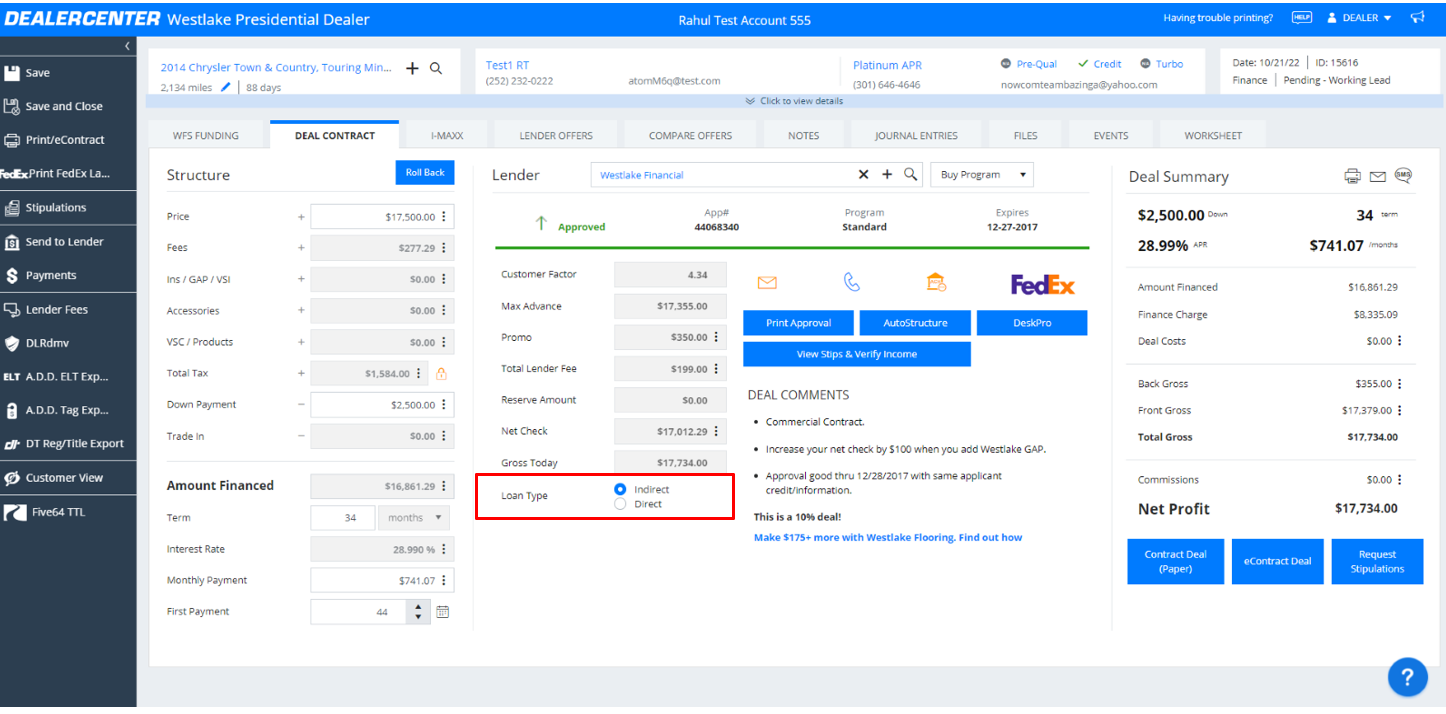Click the orange email envelope icon
The image size is (1446, 714).
coord(767,283)
